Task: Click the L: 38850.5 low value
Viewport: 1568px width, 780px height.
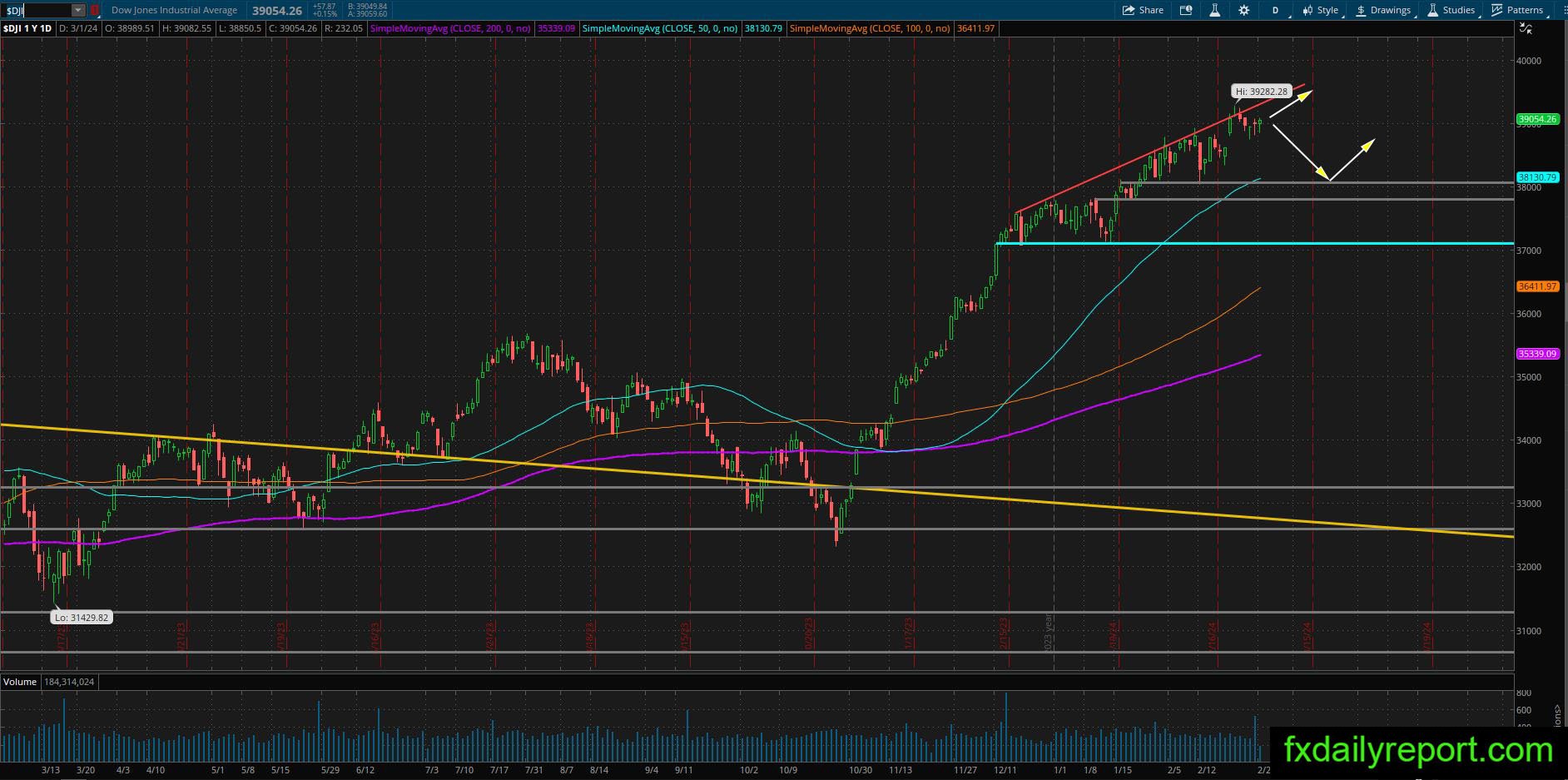Action: [x=241, y=28]
